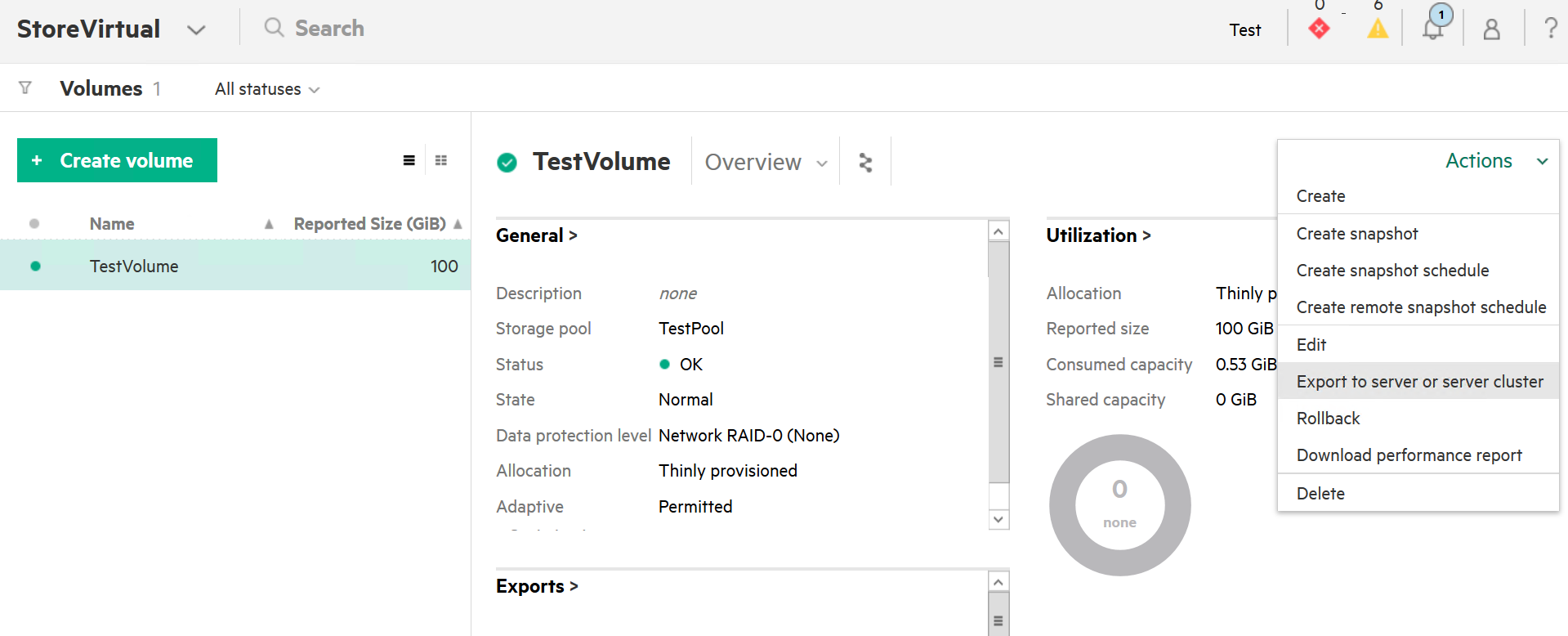
Task: Click the 0.53 GiB consumed capacity value
Action: (1246, 365)
